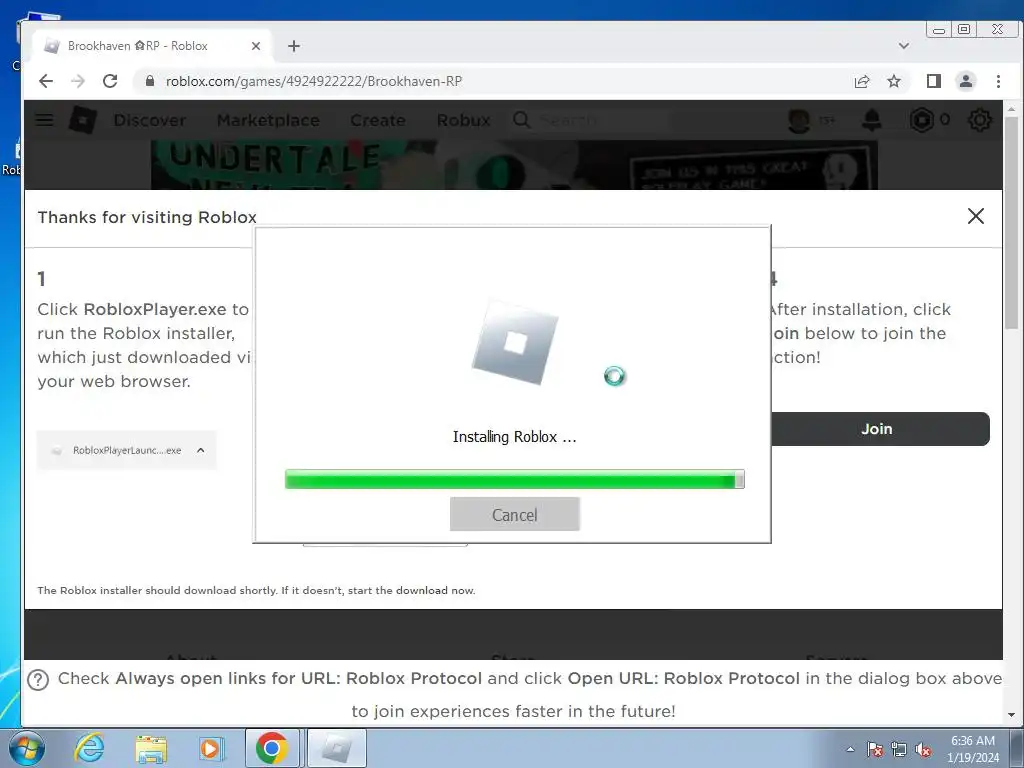This screenshot has width=1024, height=768.
Task: Open Roblox notifications bell
Action: point(872,120)
